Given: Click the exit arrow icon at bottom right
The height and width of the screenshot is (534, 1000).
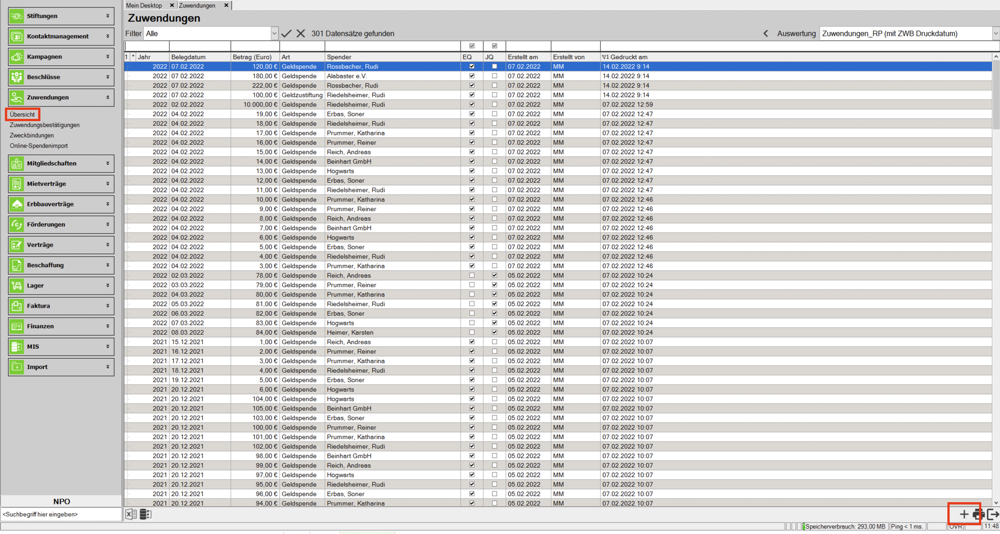Looking at the screenshot, I should pyautogui.click(x=992, y=514).
